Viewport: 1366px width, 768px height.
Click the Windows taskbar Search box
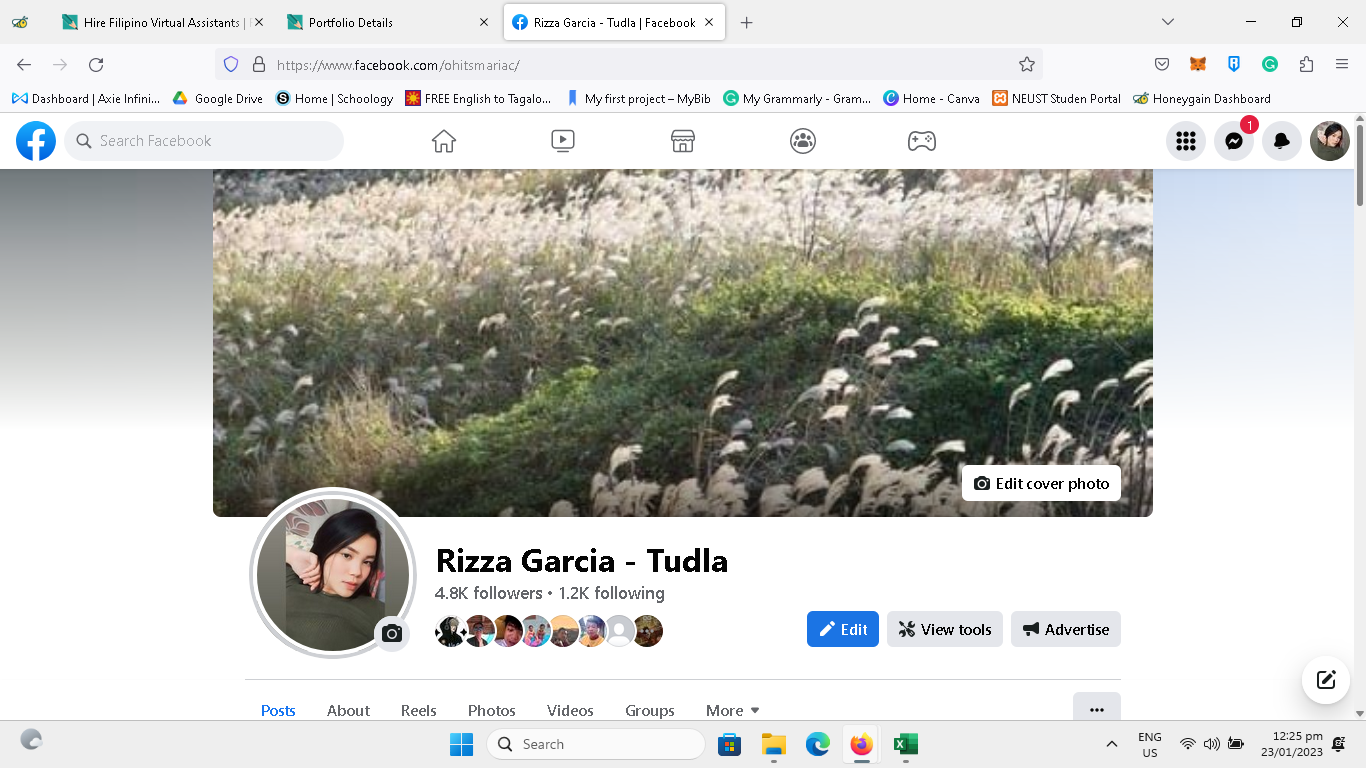tap(596, 744)
